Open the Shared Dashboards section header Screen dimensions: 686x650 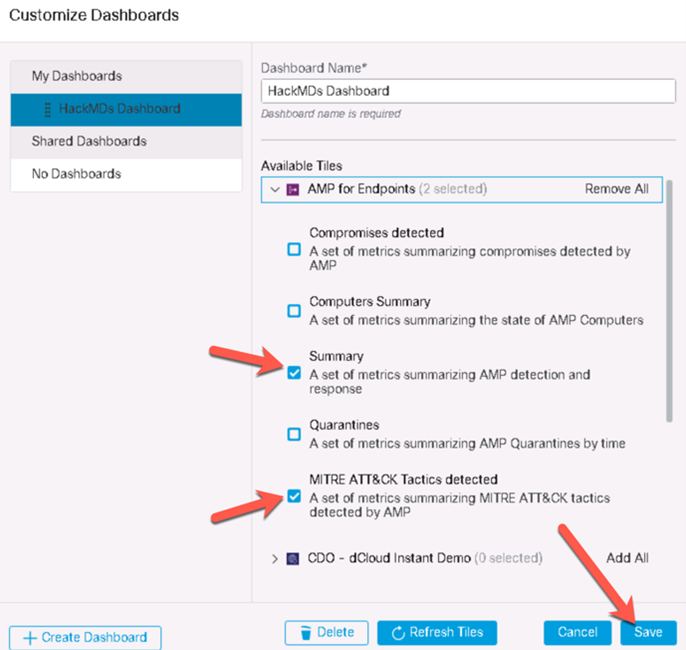[x=126, y=142]
